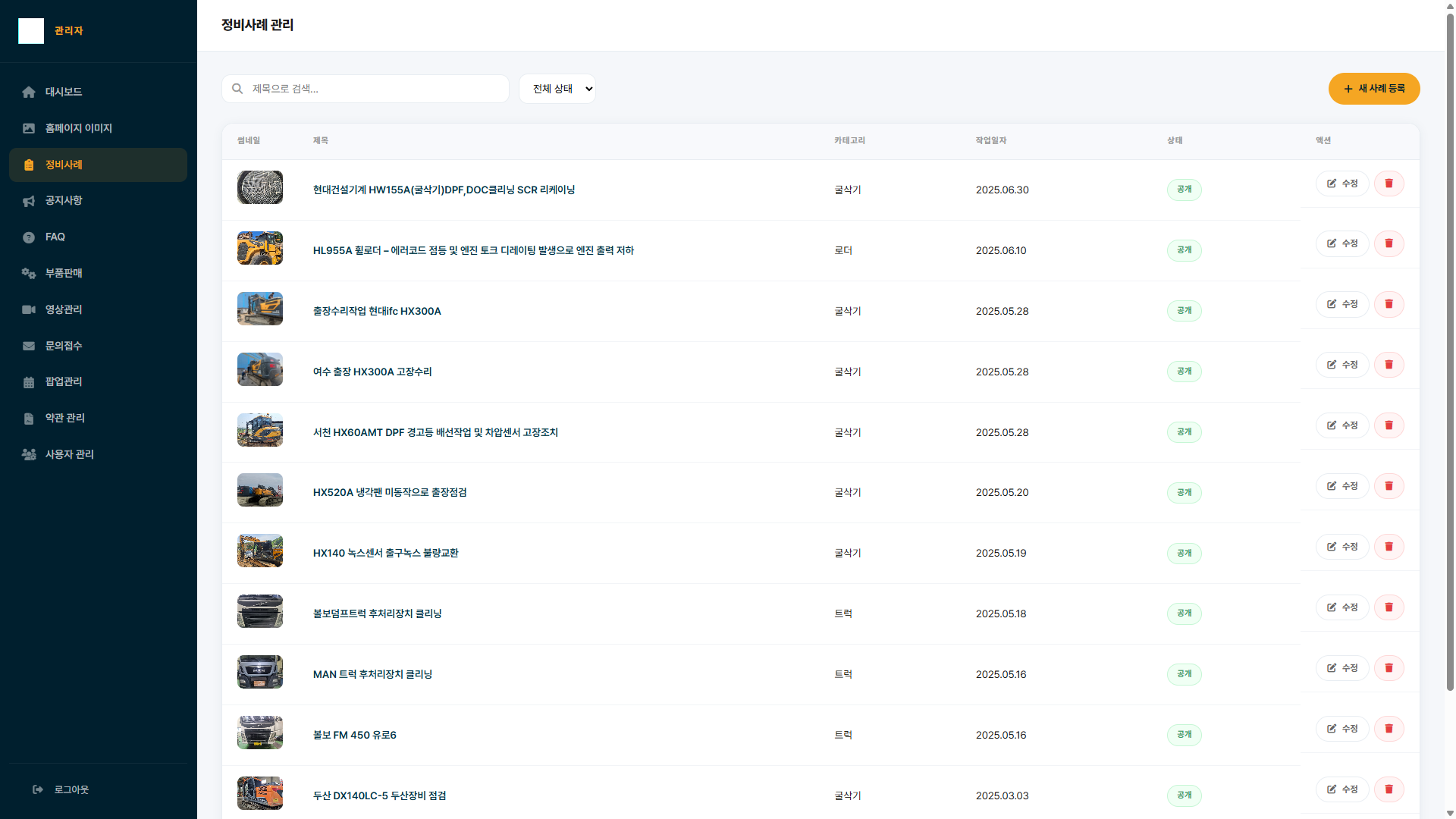Open the 대시보드 sidebar item

[98, 92]
